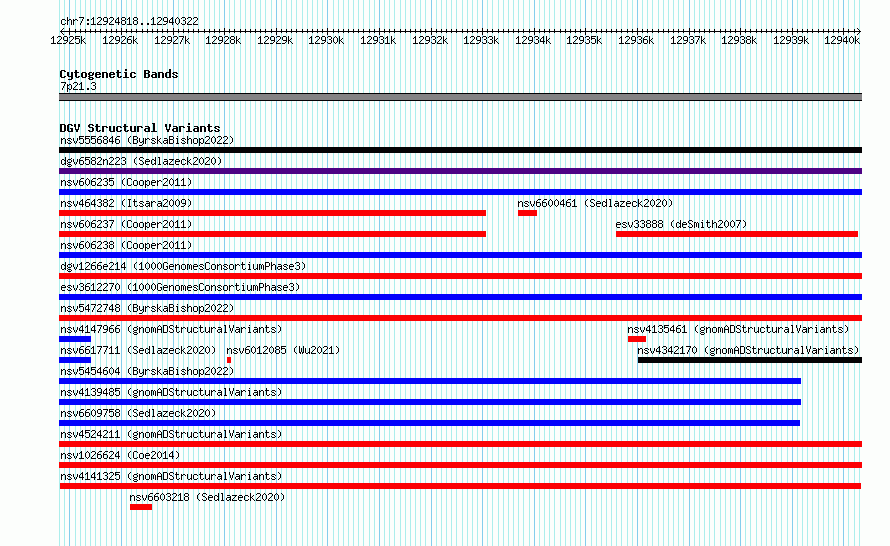Select the red bar beneath nsv4141325
The width and height of the screenshot is (890, 546).
(x=460, y=486)
